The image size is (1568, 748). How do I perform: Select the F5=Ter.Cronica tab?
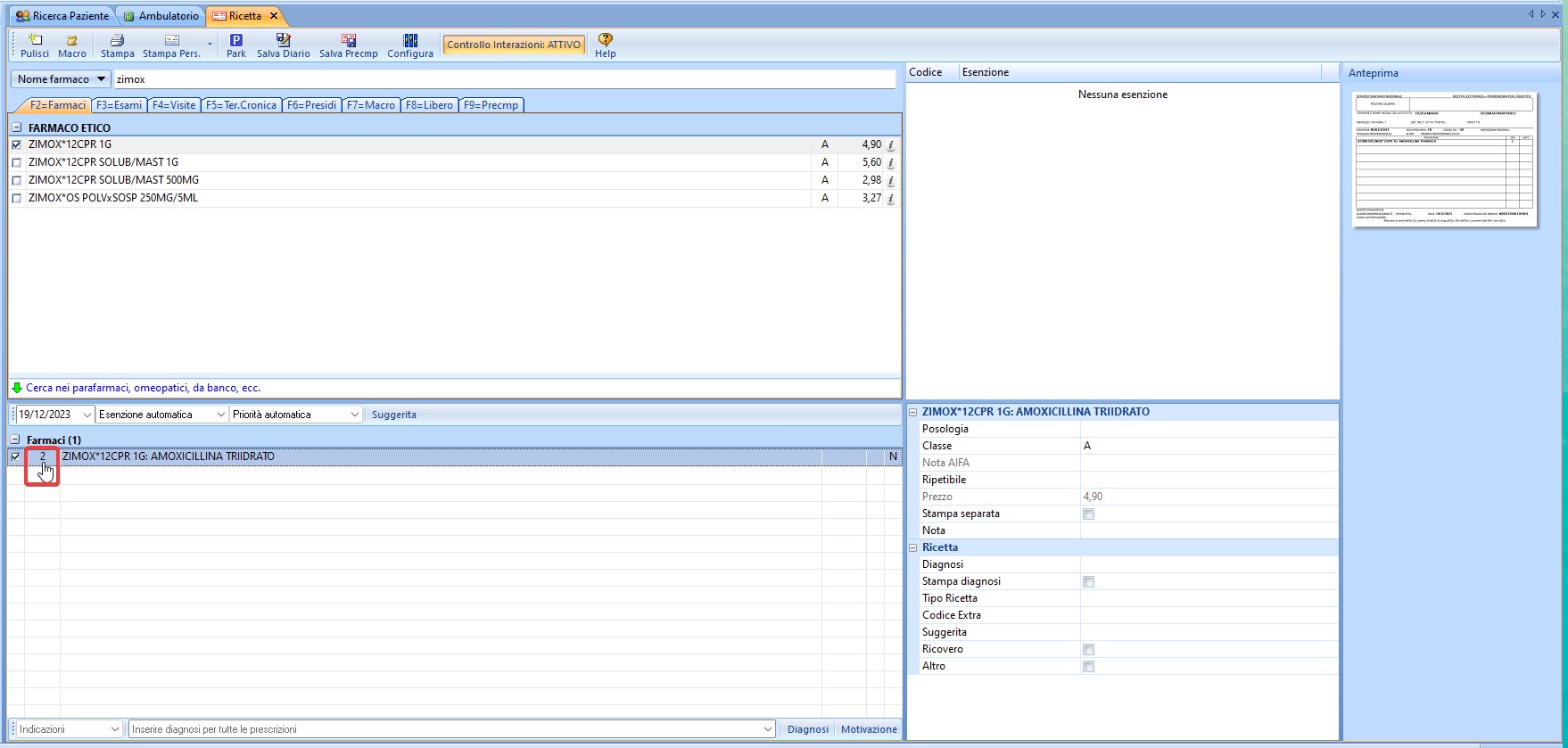coord(241,105)
